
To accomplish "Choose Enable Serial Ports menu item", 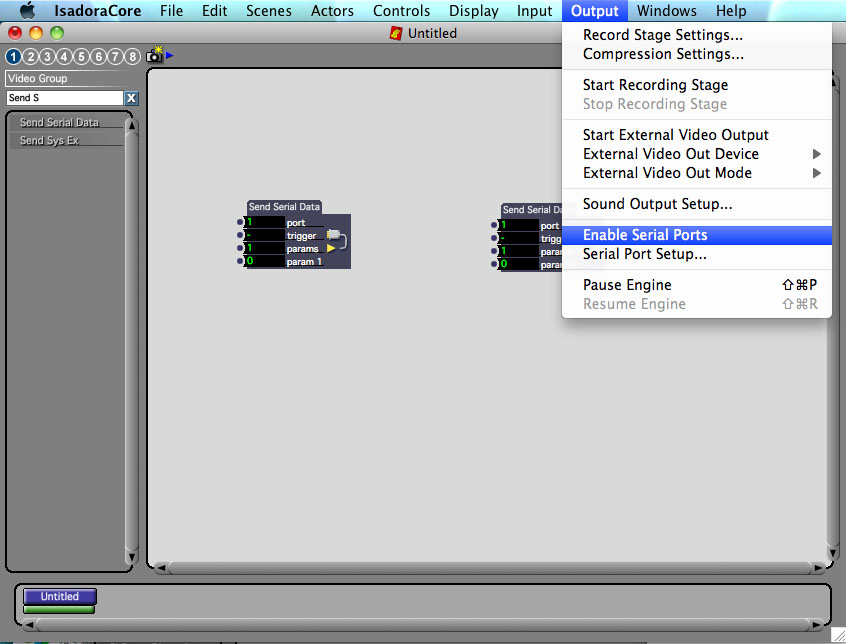I will coord(645,235).
